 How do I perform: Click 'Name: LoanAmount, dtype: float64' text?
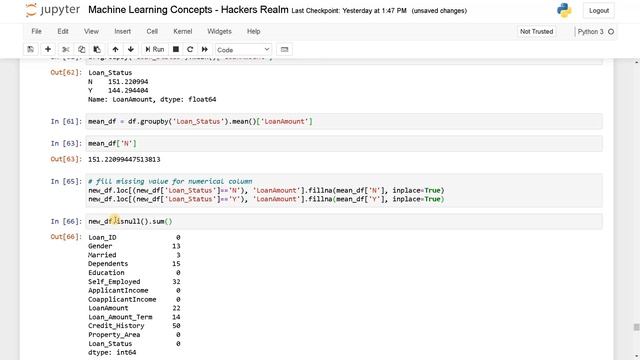pyautogui.click(x=152, y=99)
